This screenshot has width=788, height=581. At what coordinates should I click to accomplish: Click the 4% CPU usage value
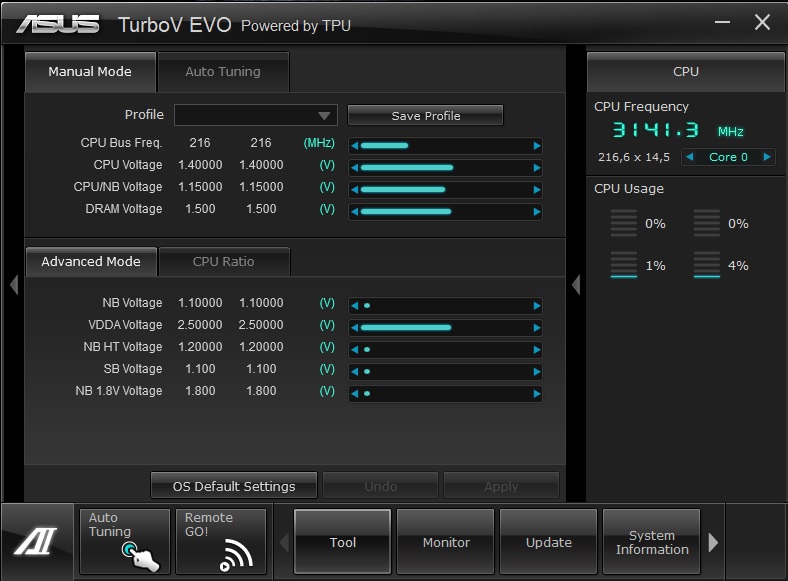(738, 265)
